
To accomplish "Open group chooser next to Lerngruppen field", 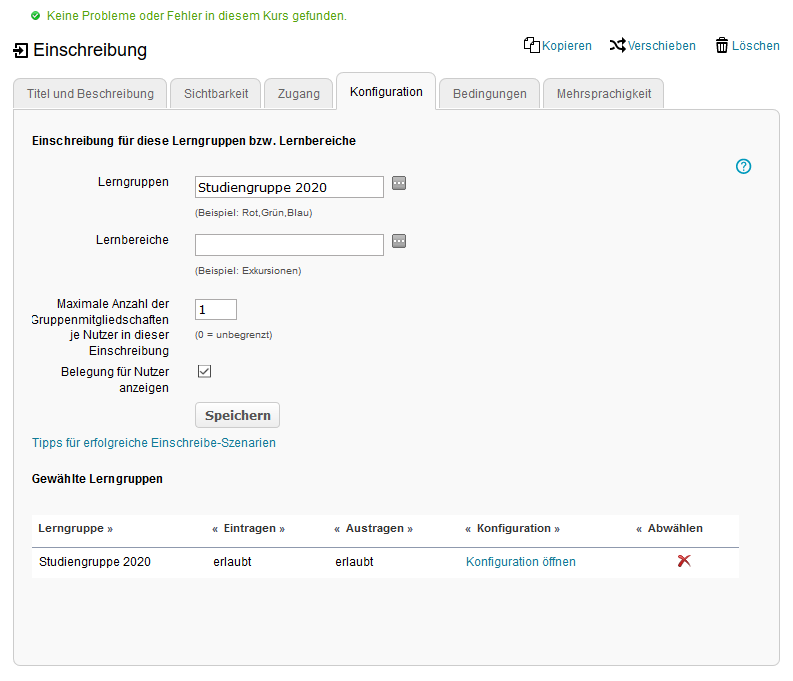I will 399,183.
